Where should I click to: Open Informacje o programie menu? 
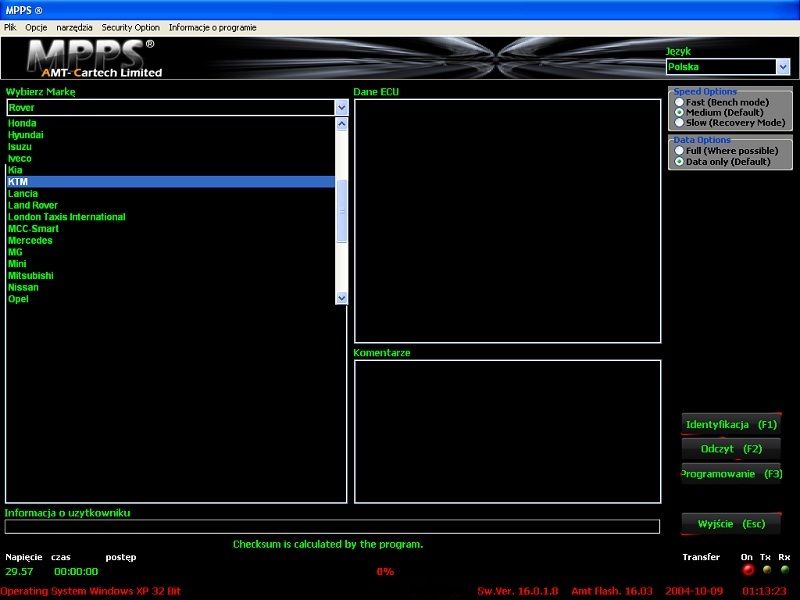pyautogui.click(x=212, y=28)
